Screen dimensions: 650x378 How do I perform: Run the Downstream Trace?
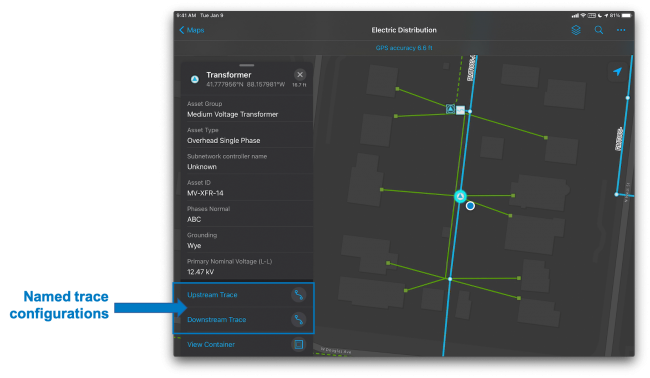tap(217, 320)
